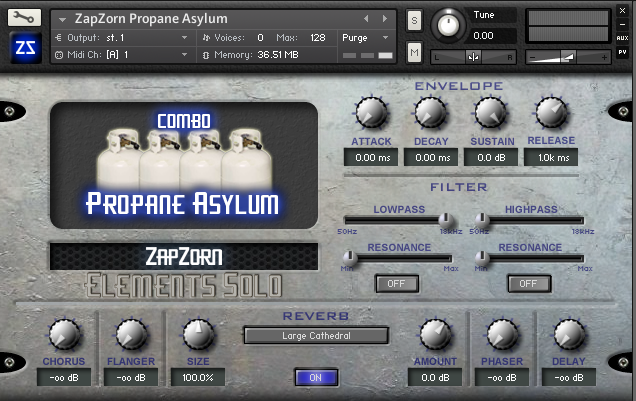Click the Decay value 0.00 ms
This screenshot has height=401, width=636.
[x=431, y=157]
